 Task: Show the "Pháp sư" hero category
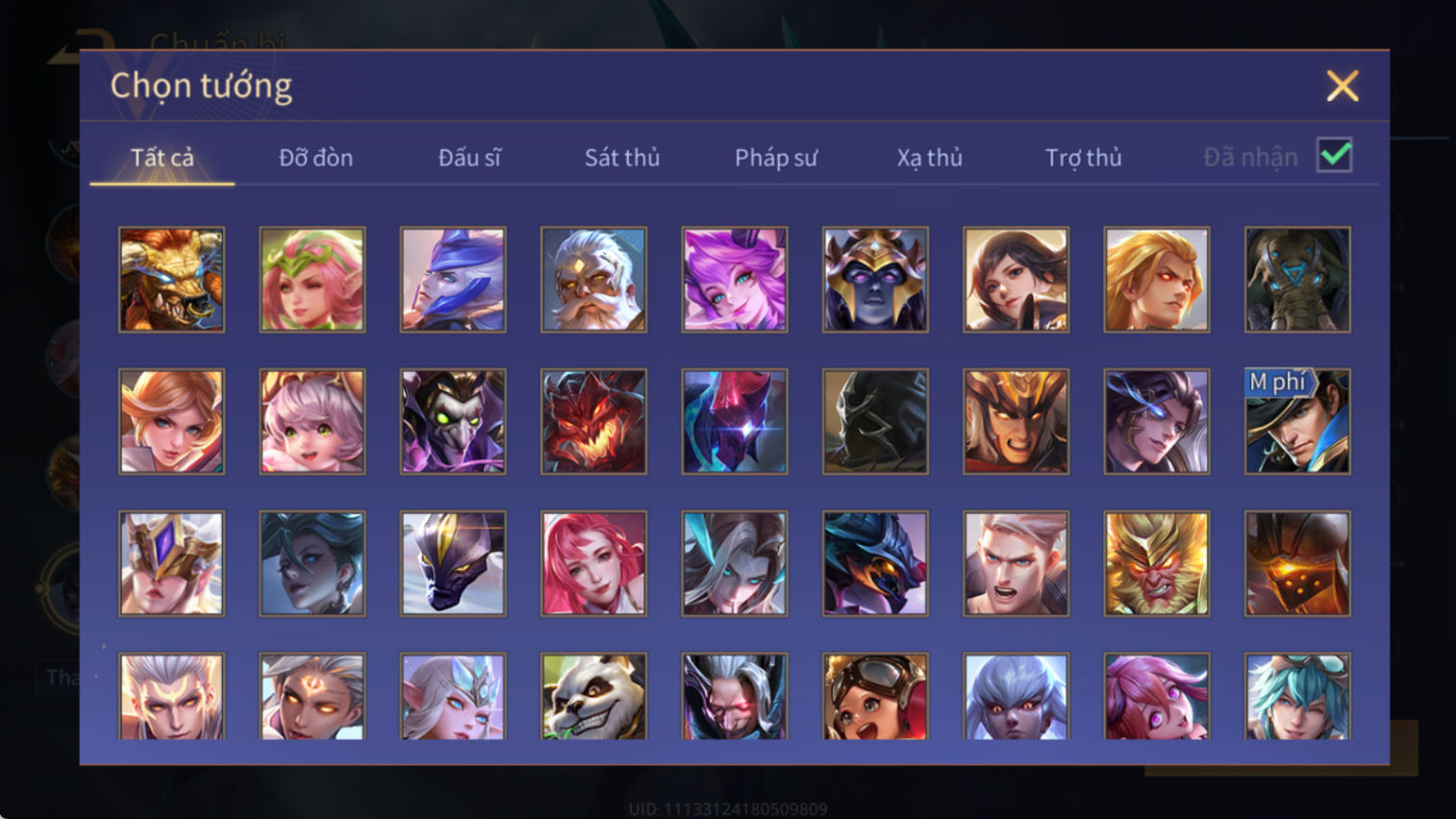(776, 158)
